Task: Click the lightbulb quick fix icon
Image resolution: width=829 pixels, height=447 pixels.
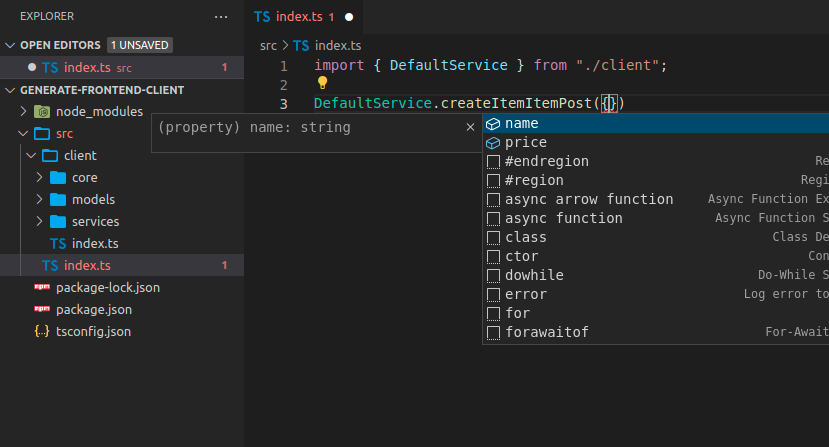Action: (x=322, y=84)
